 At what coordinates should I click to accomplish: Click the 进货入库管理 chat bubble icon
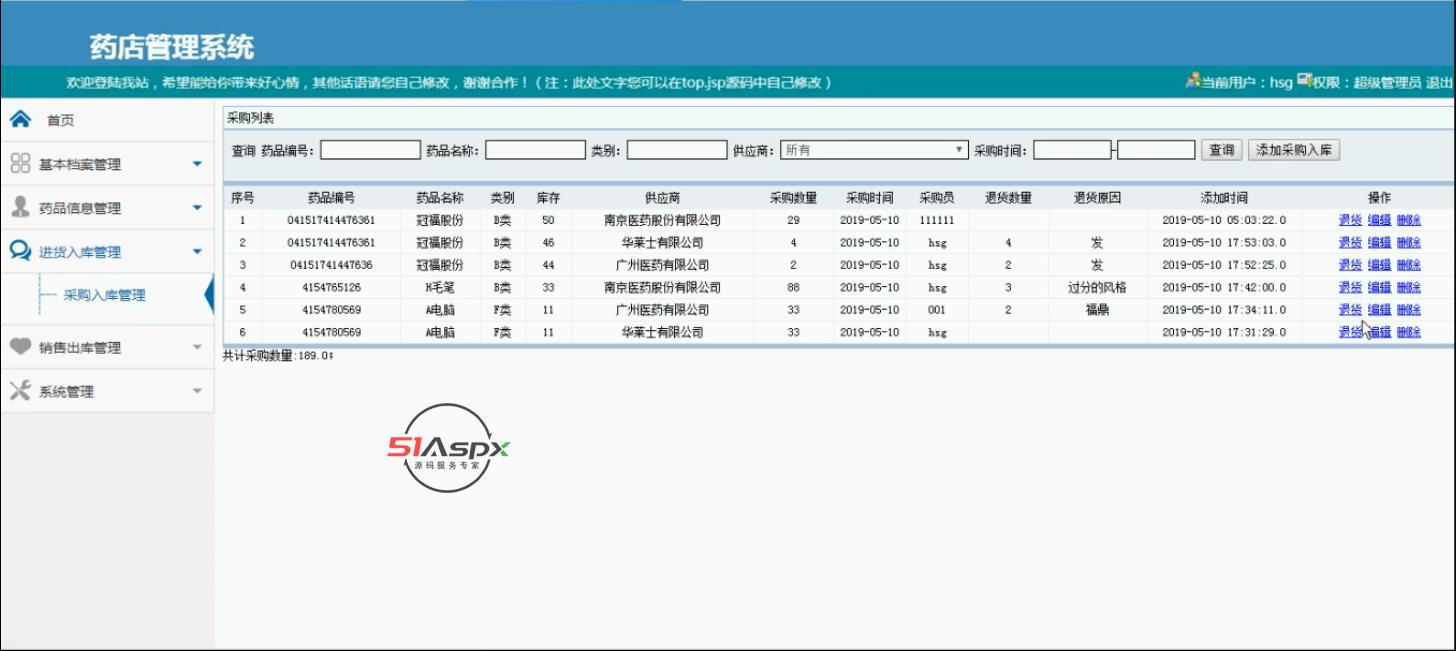[x=20, y=251]
